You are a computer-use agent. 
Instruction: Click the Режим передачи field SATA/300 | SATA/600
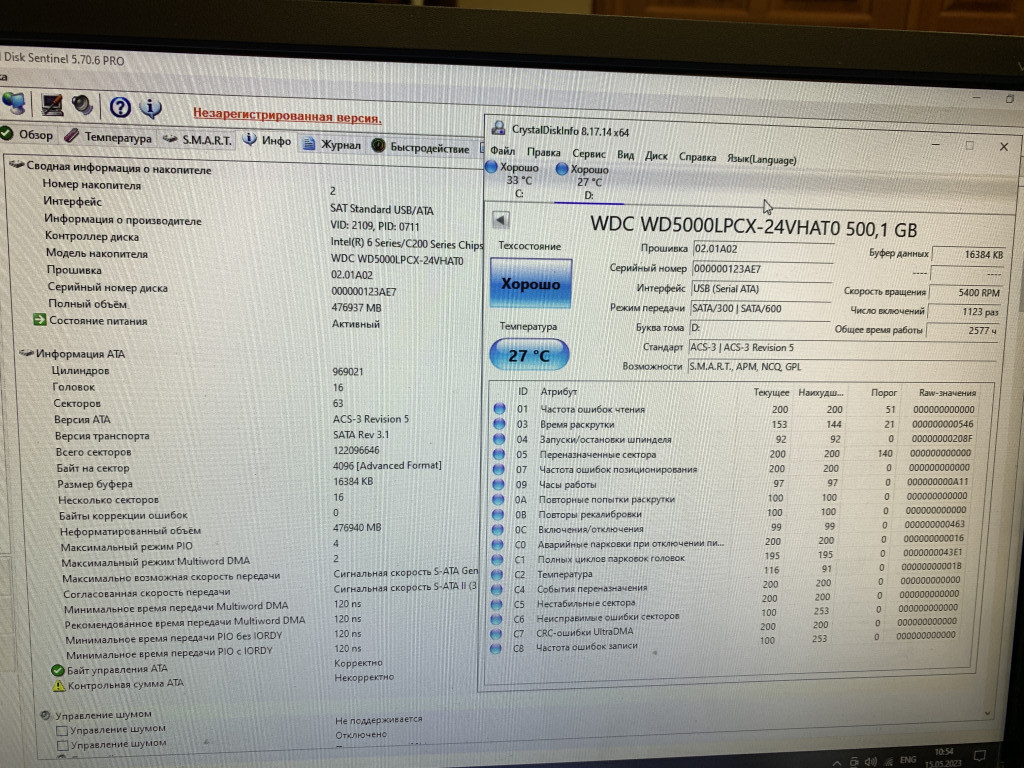tap(760, 308)
